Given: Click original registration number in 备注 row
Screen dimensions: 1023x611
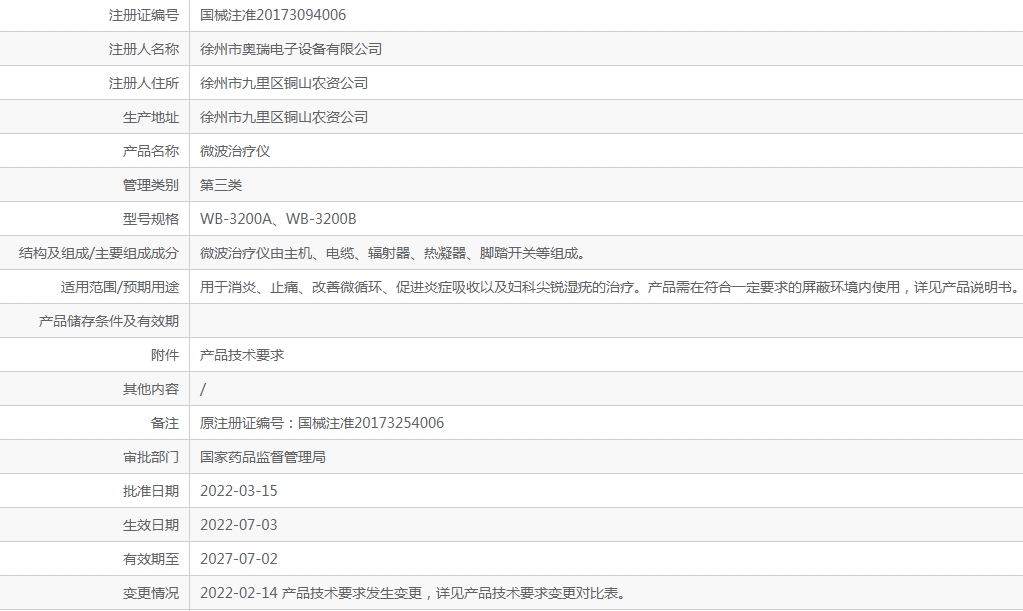Looking at the screenshot, I should click(x=322, y=423).
